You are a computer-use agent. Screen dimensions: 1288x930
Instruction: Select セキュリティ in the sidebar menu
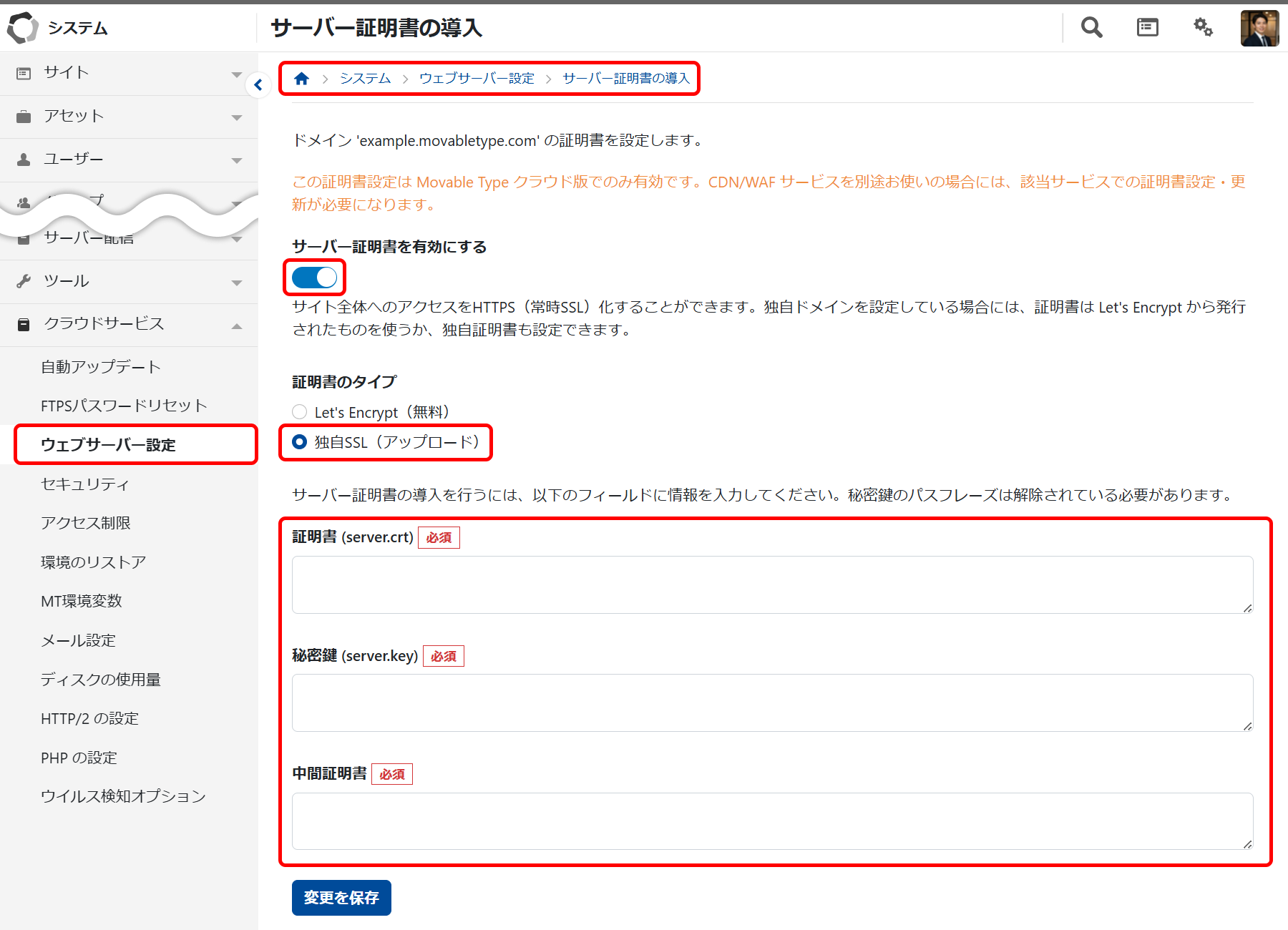point(85,484)
